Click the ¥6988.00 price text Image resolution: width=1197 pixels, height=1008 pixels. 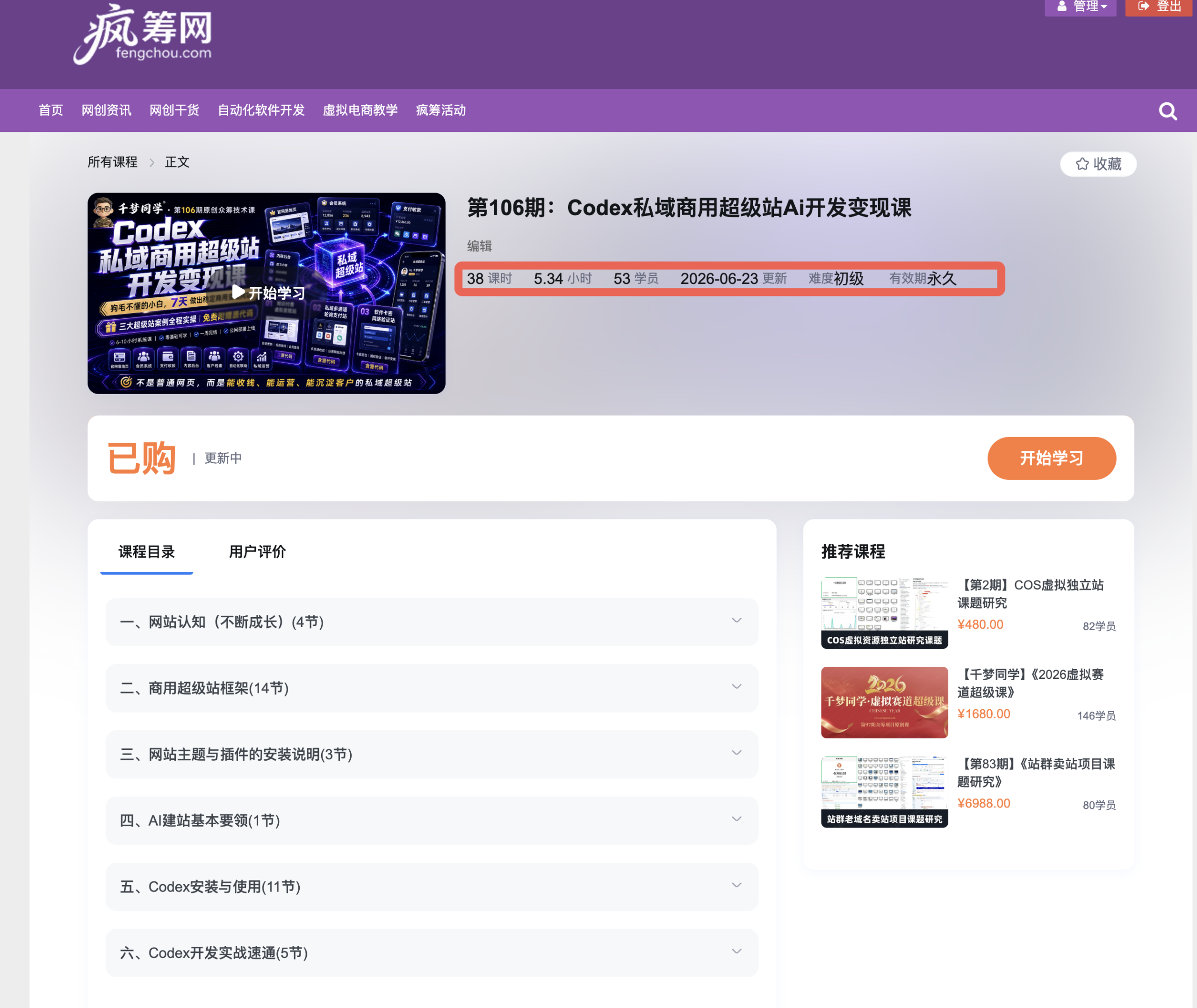[983, 803]
